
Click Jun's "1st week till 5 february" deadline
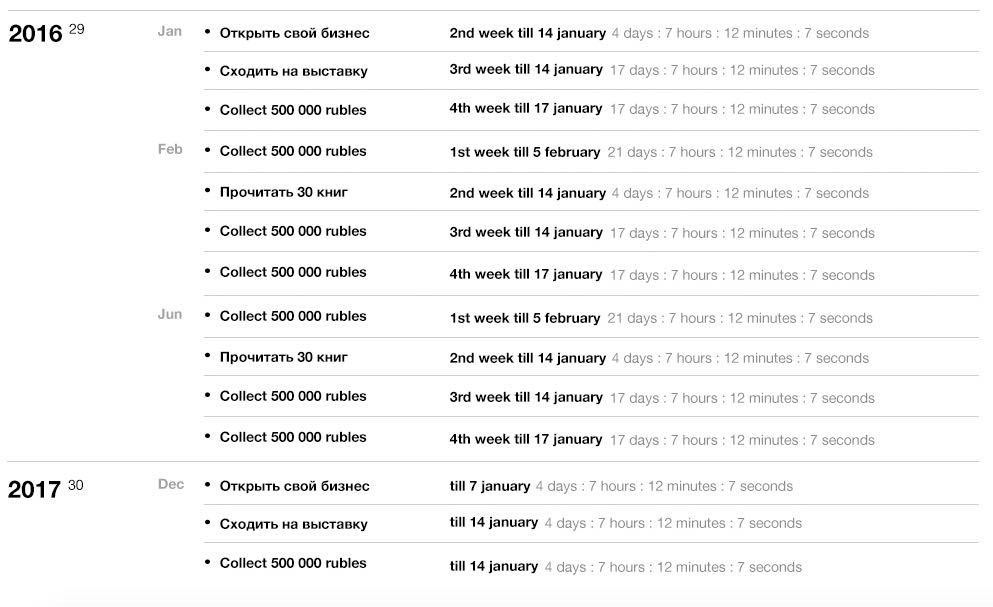click(x=525, y=318)
